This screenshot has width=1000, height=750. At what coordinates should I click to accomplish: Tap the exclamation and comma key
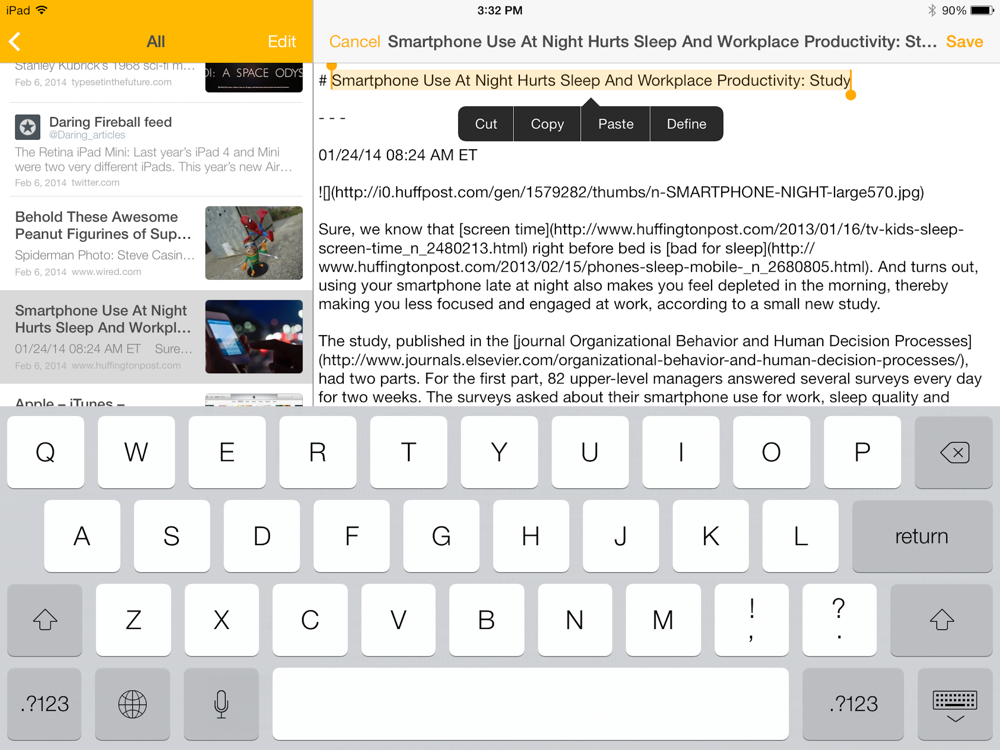click(x=751, y=620)
